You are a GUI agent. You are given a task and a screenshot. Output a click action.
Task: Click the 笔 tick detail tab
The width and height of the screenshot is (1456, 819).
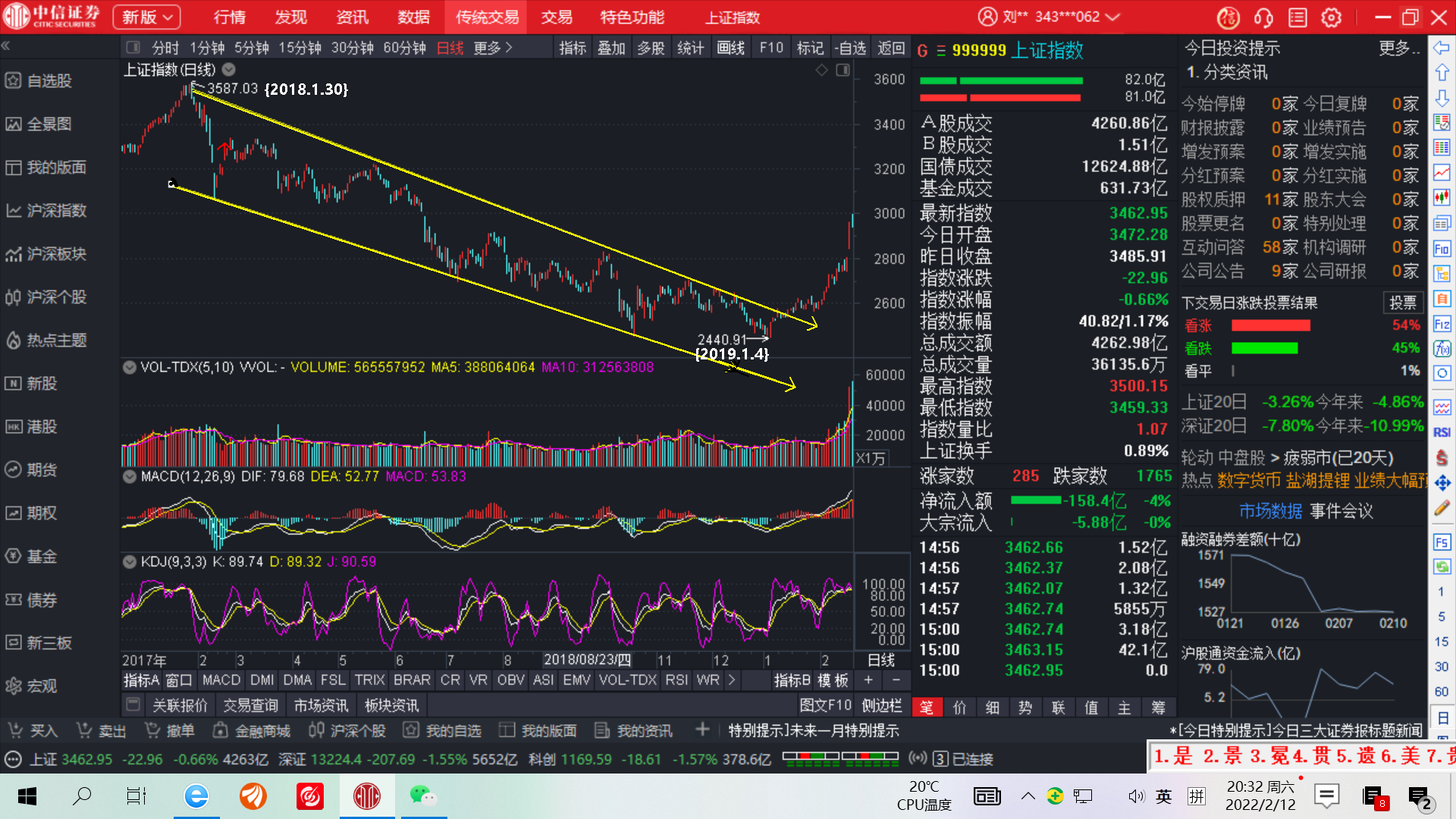(x=927, y=708)
